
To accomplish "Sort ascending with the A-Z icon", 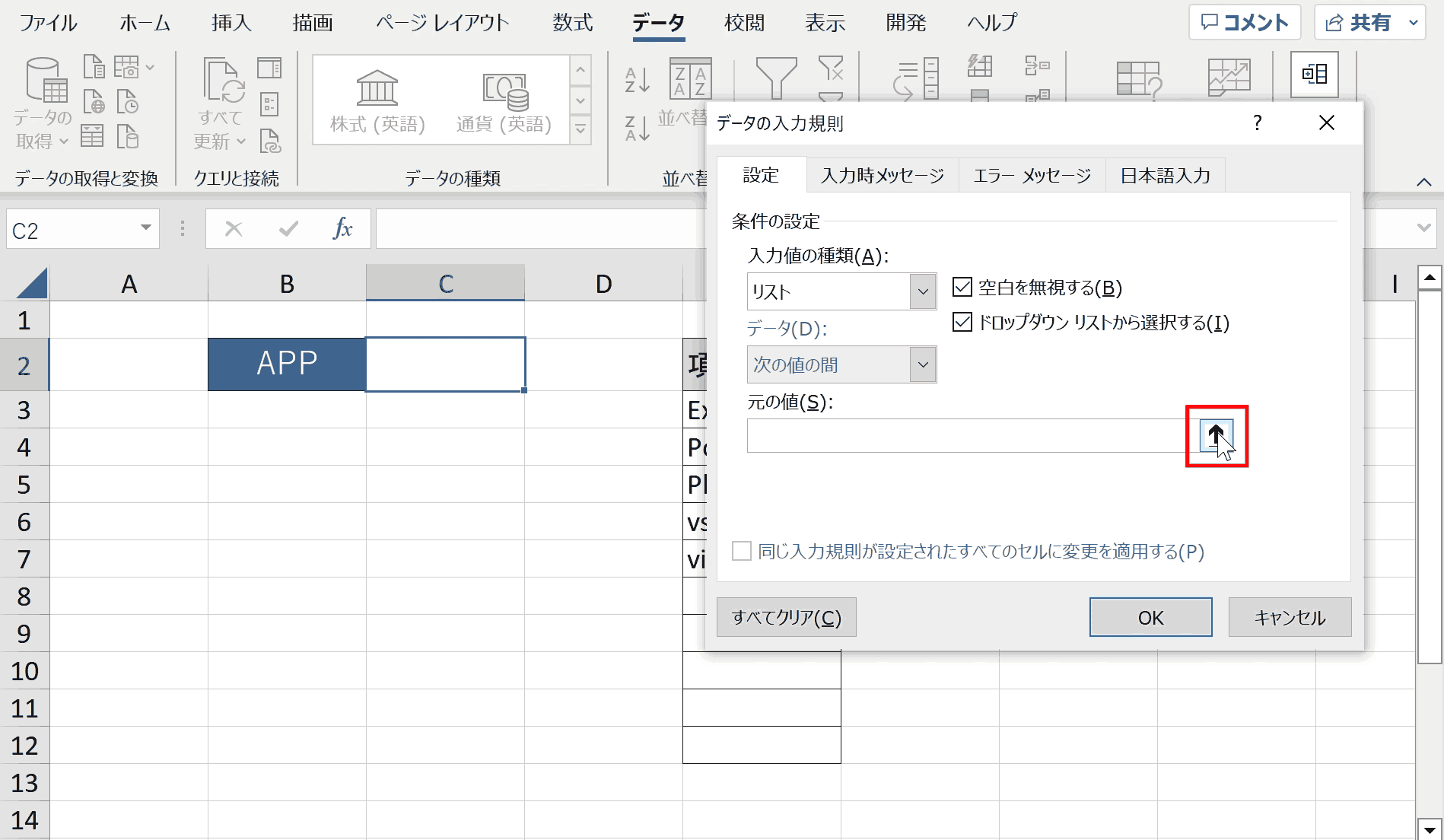I will (x=637, y=79).
